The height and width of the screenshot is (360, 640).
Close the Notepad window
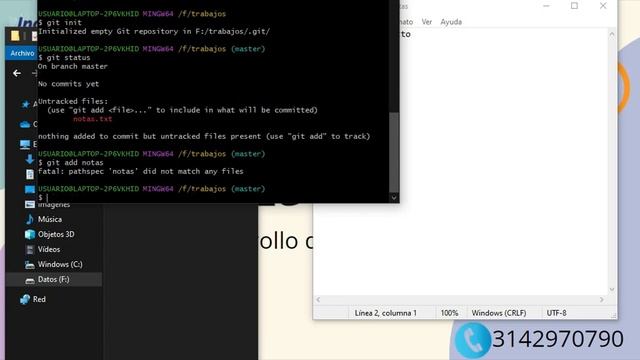click(x=603, y=6)
